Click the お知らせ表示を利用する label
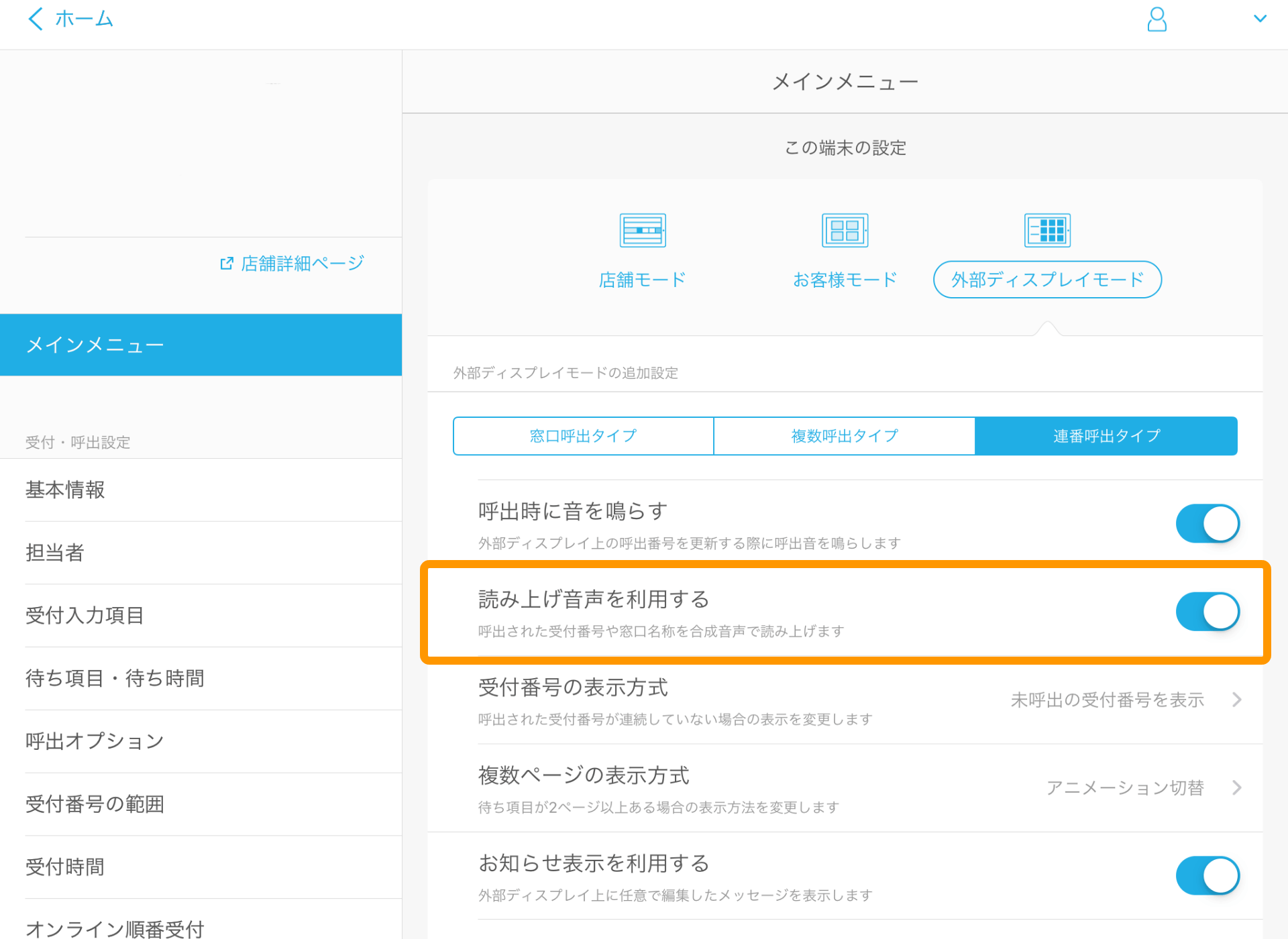1288x939 pixels. point(594,863)
